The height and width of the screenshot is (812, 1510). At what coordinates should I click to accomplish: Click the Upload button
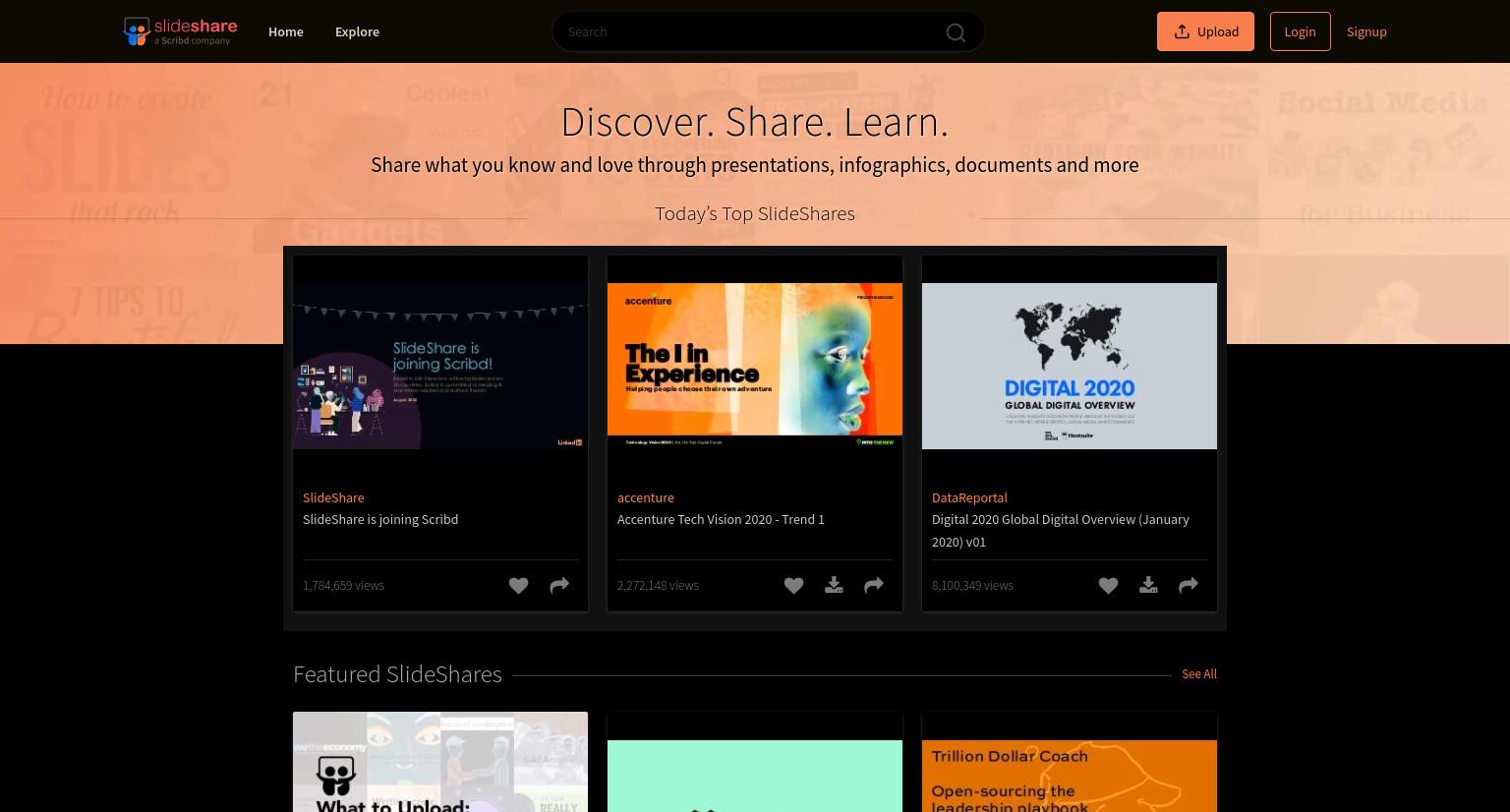tap(1205, 31)
